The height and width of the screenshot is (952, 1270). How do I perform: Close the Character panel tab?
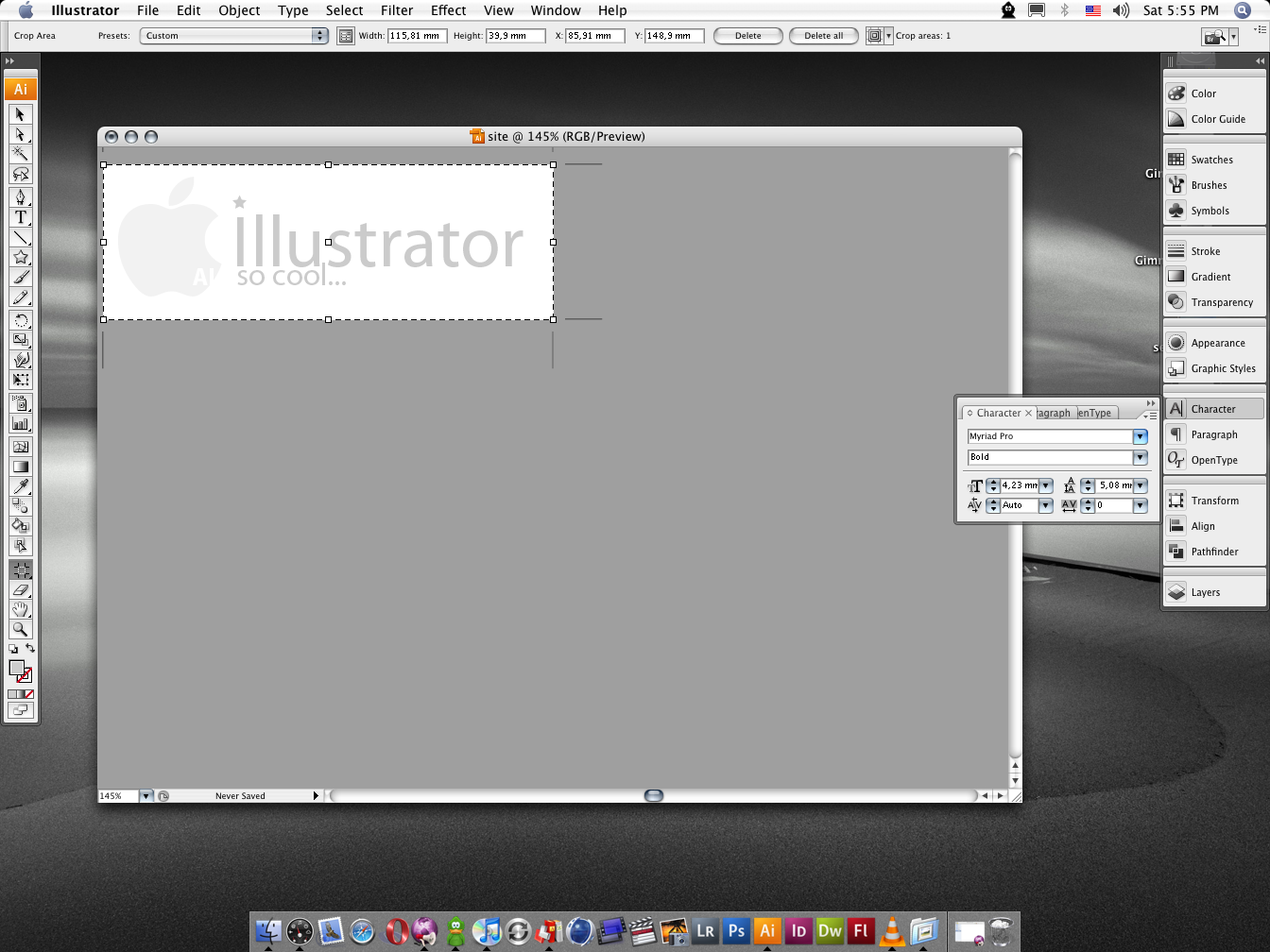(x=1029, y=413)
